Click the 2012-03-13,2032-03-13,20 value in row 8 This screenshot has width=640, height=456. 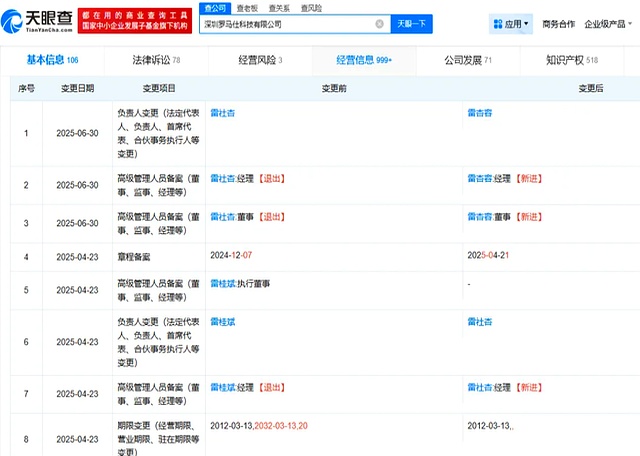(x=259, y=426)
